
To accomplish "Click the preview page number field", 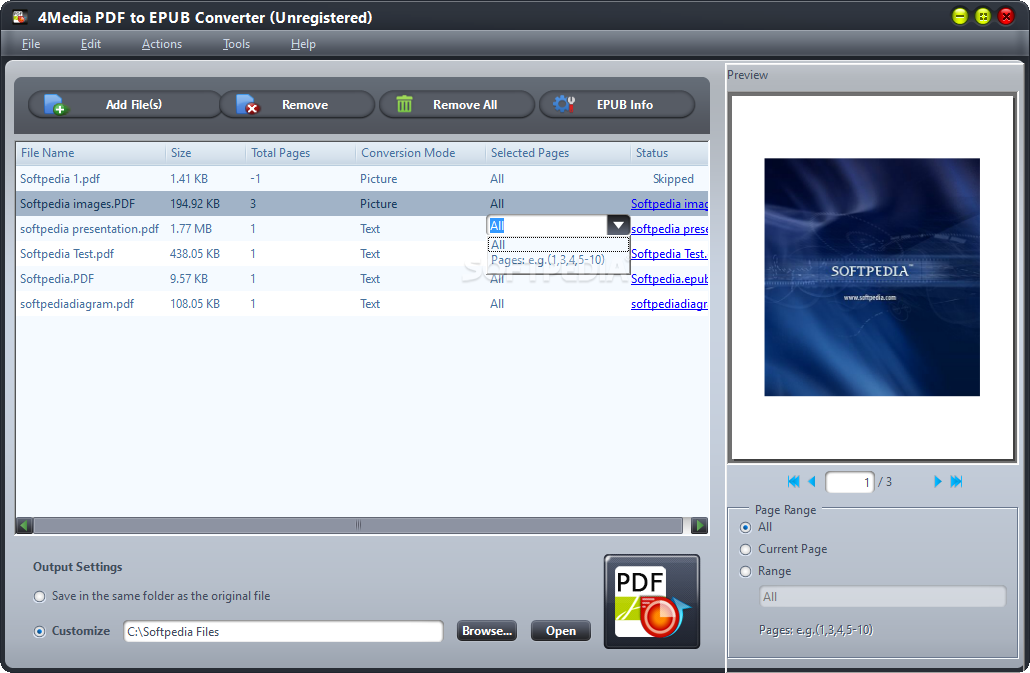I will (x=849, y=482).
